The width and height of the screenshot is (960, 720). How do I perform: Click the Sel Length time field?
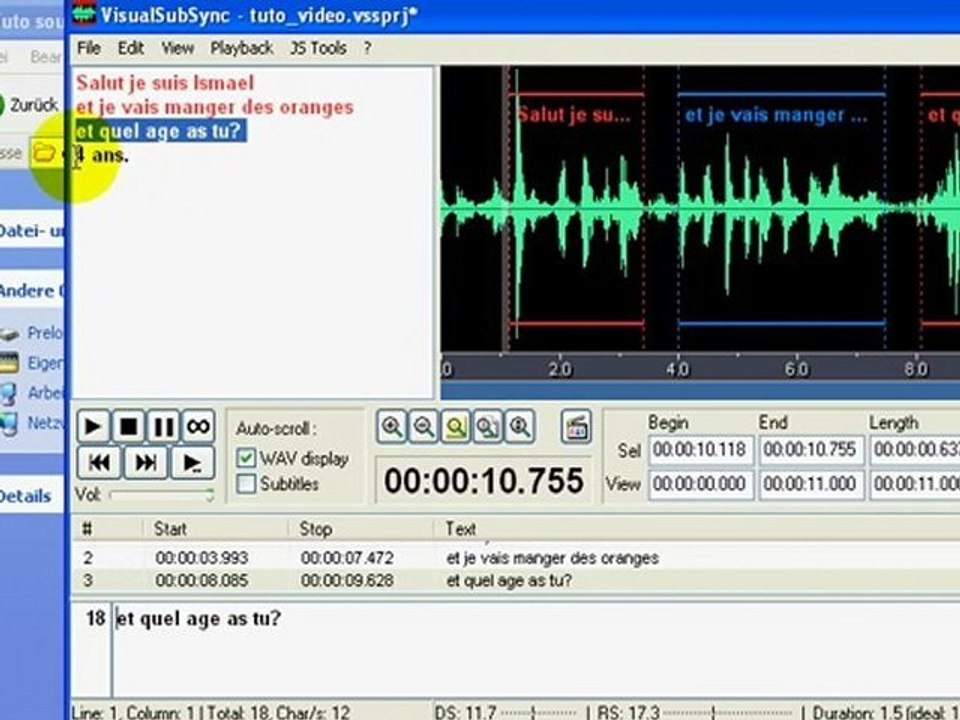click(915, 450)
